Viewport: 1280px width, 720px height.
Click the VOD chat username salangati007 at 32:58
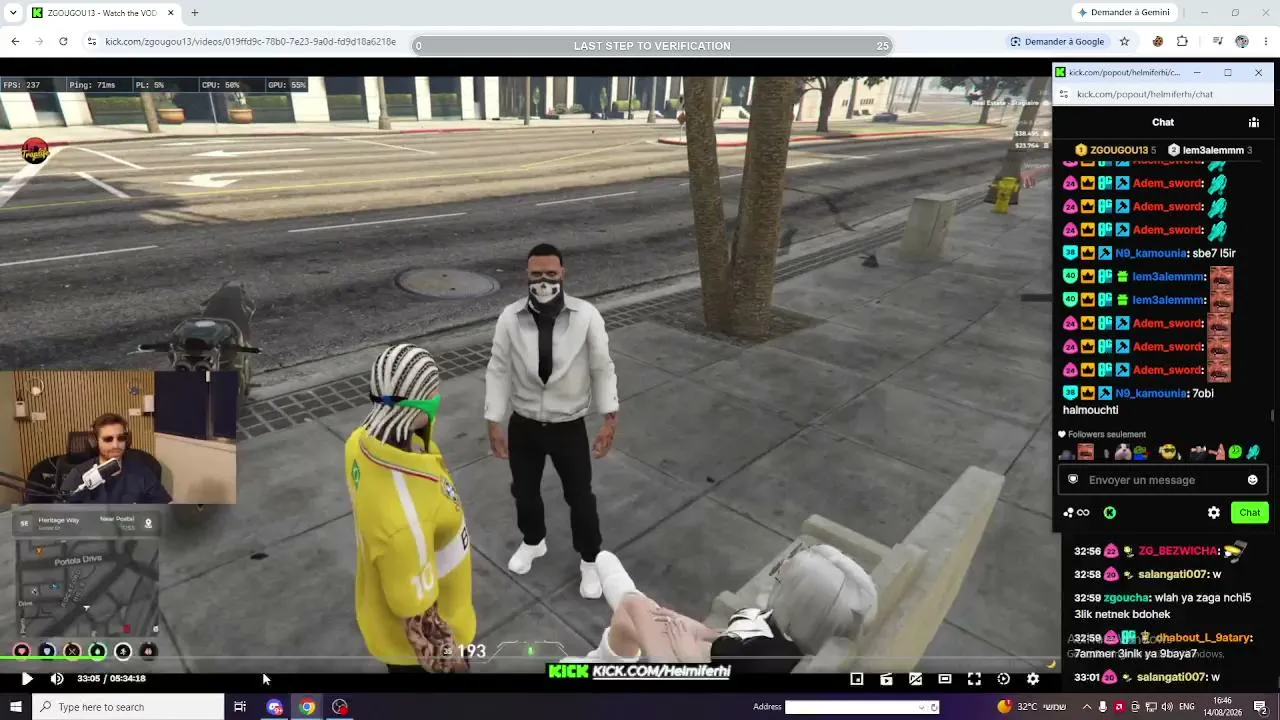click(x=1172, y=575)
